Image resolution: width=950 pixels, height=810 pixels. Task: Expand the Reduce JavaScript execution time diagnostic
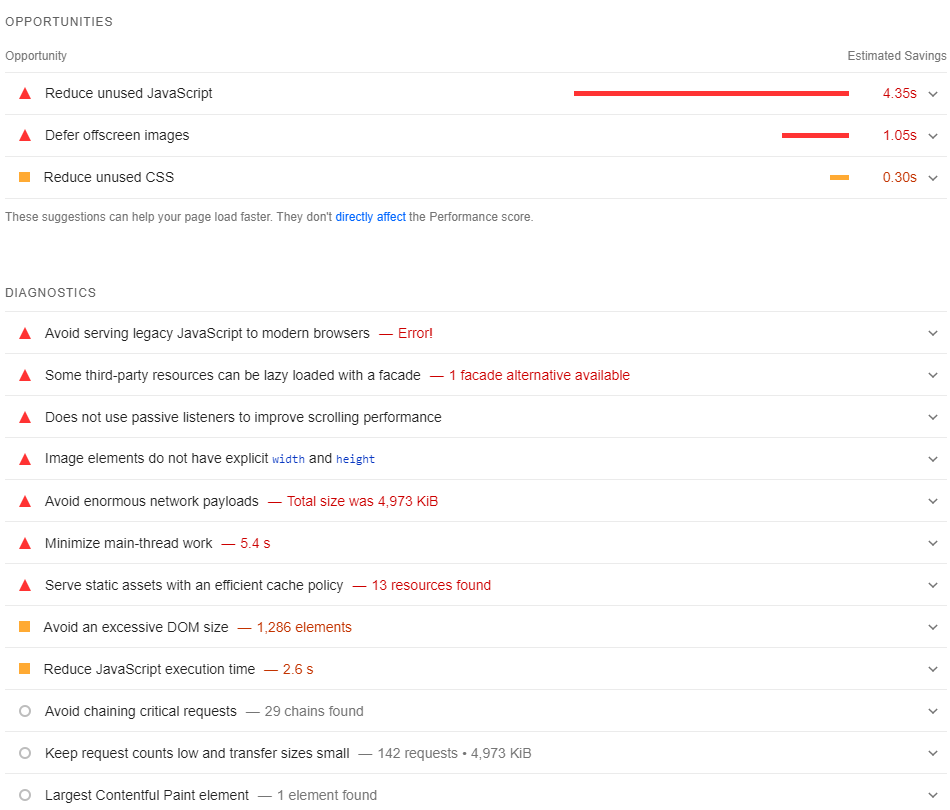(x=934, y=668)
